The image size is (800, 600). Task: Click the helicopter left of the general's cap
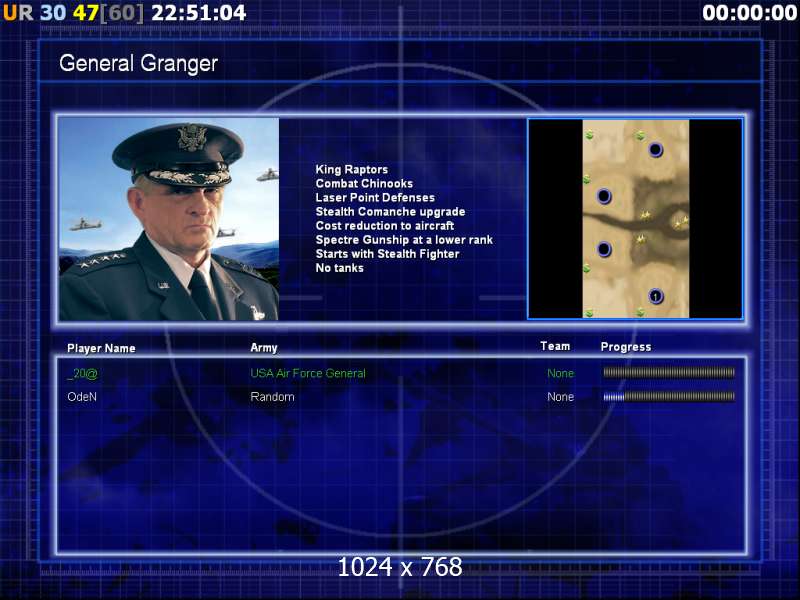click(79, 225)
